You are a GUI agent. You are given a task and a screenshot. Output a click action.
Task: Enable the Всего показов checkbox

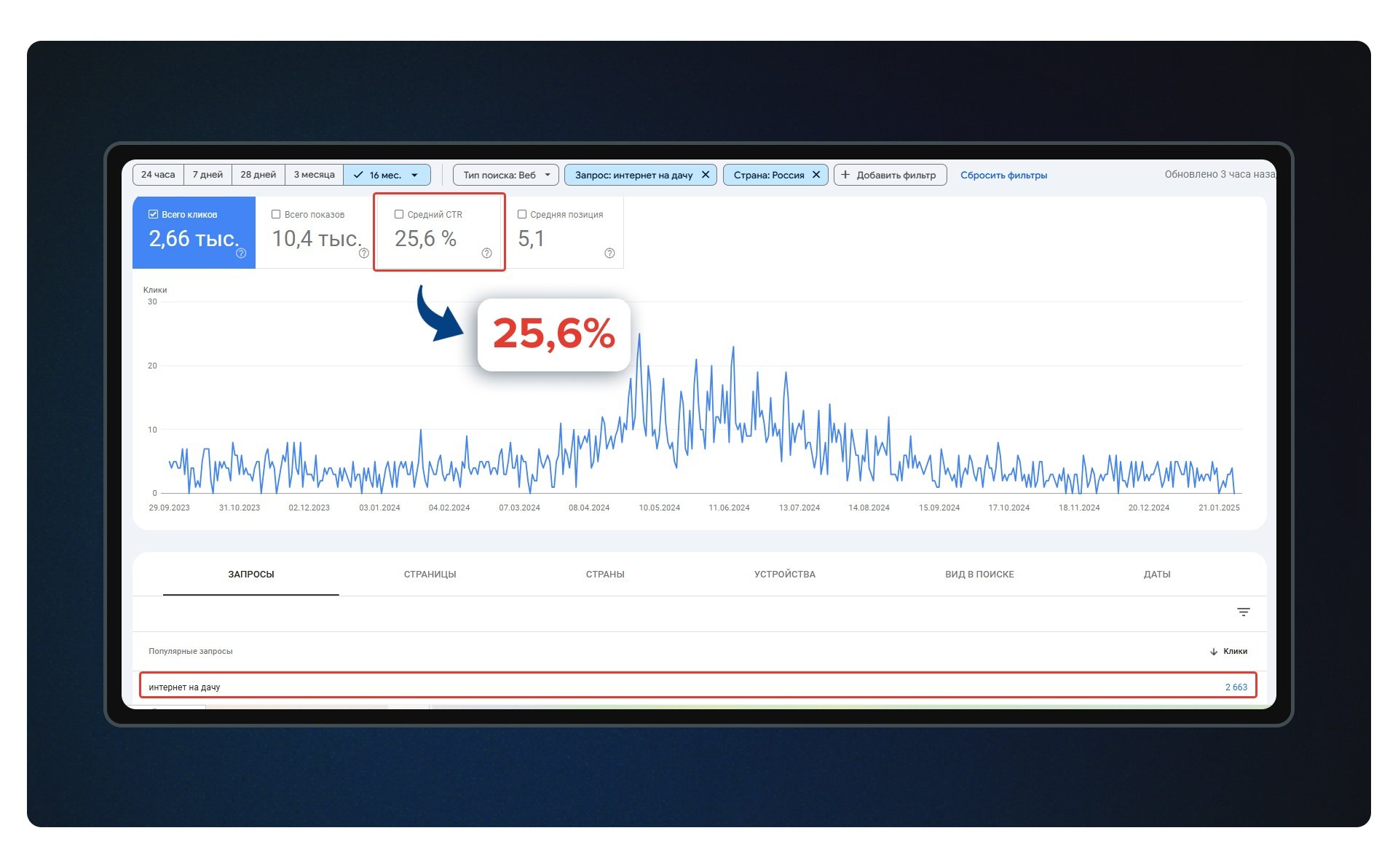coord(276,214)
